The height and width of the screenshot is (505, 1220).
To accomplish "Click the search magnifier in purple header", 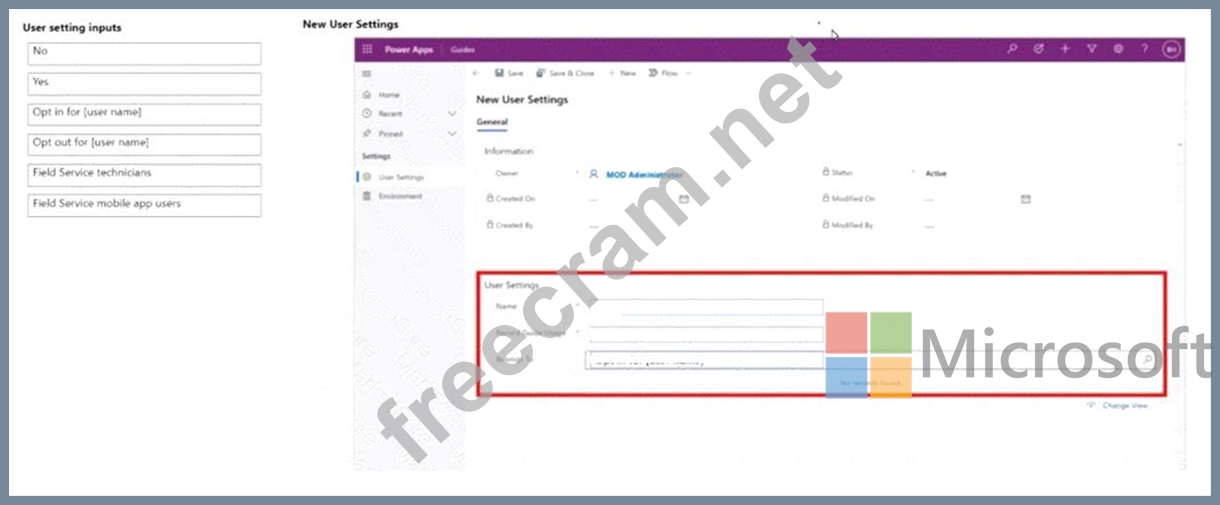I will pos(1012,49).
